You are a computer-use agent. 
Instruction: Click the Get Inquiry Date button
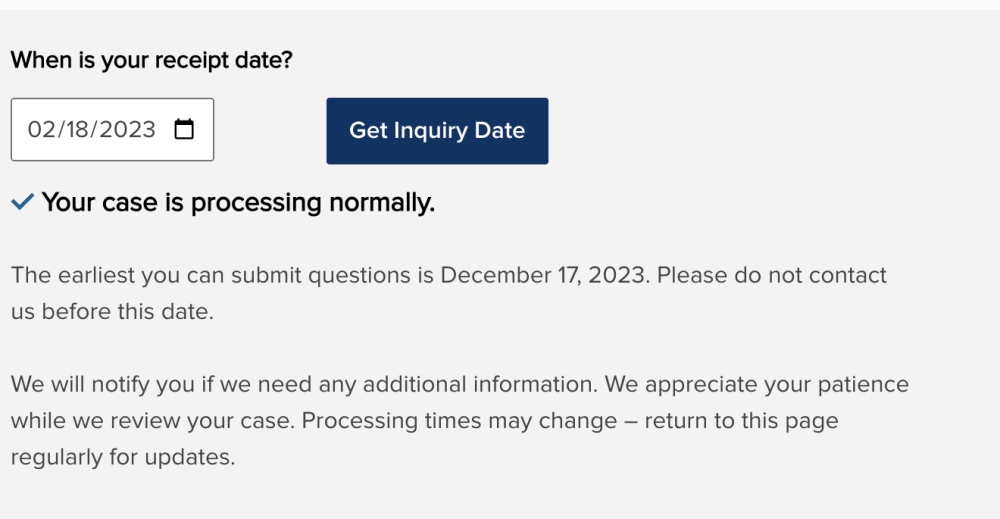438,131
